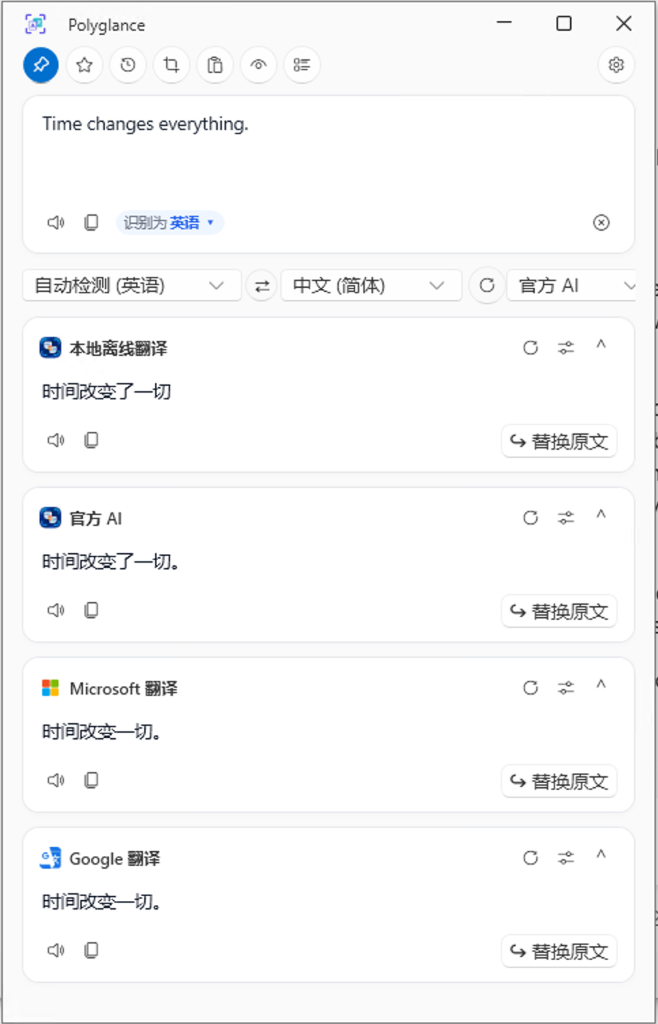
Task: Open translation history clock icon
Action: 128,65
